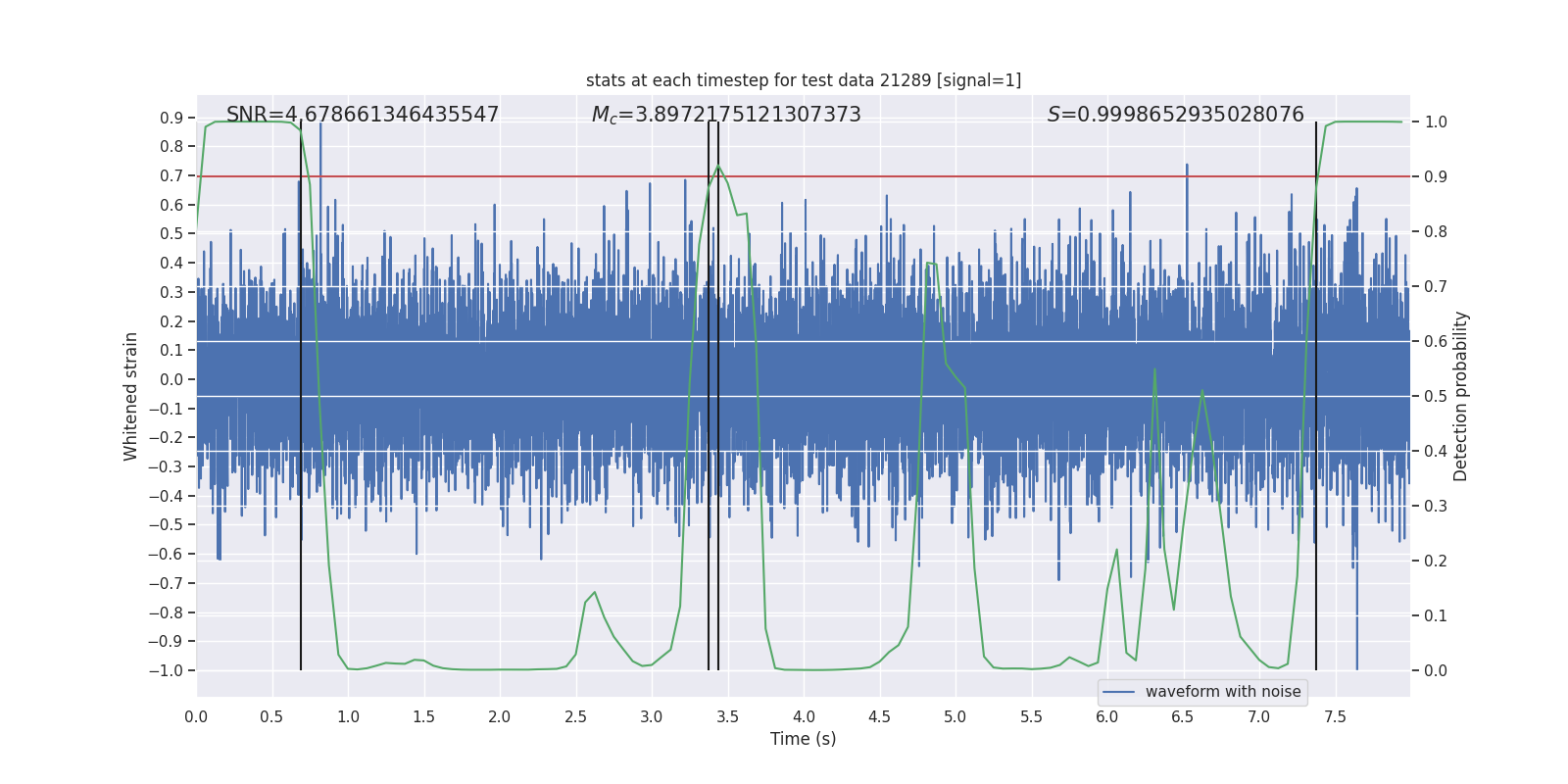Click x-axis tick label 7.0
This screenshot has height=784, width=1568.
click(x=1259, y=717)
